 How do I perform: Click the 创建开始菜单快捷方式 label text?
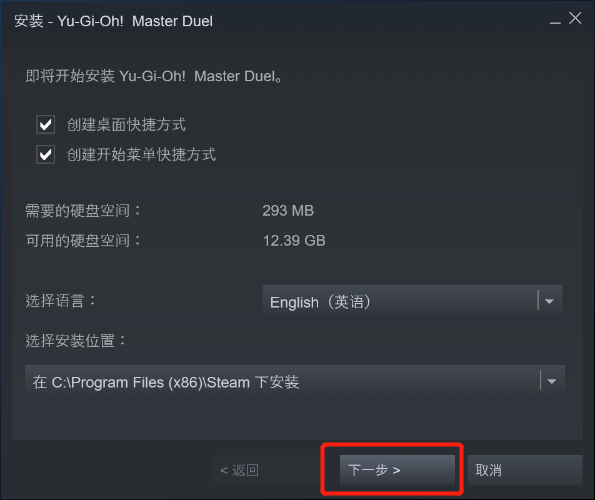click(x=141, y=154)
